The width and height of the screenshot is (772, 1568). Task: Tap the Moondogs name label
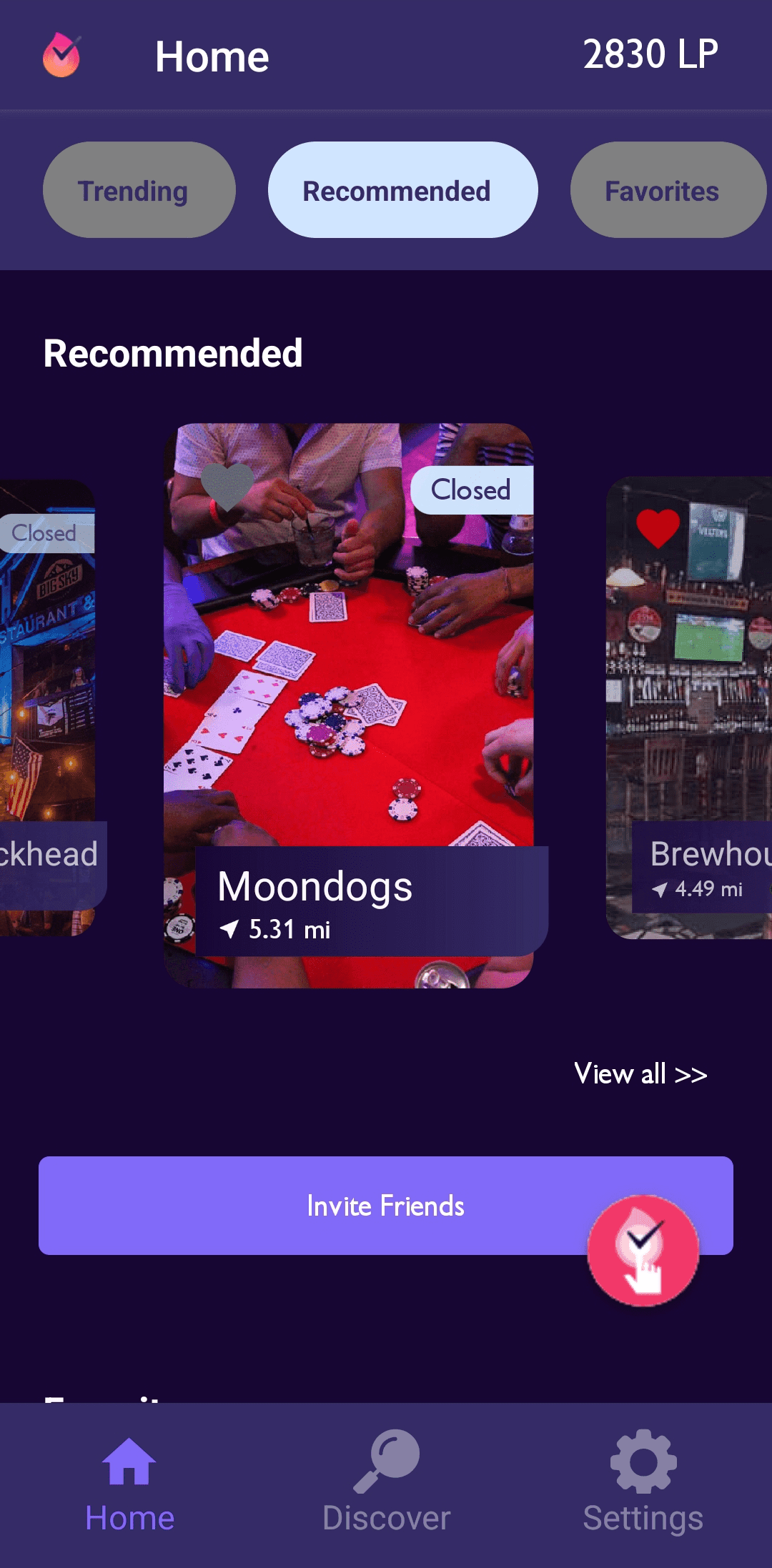coord(315,887)
